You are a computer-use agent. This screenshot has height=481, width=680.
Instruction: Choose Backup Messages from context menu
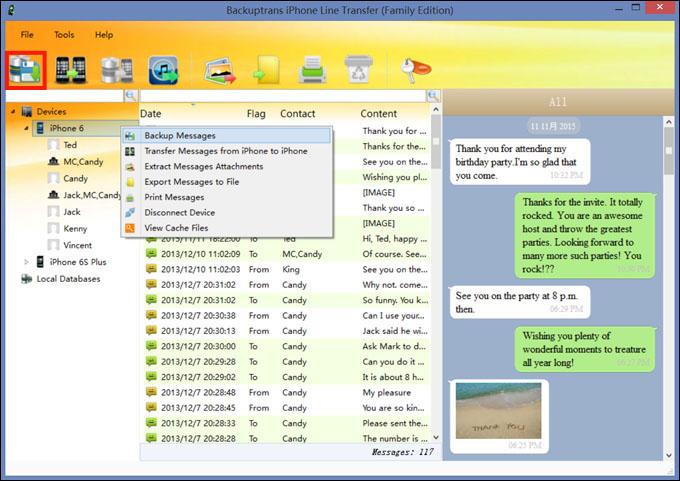click(226, 135)
